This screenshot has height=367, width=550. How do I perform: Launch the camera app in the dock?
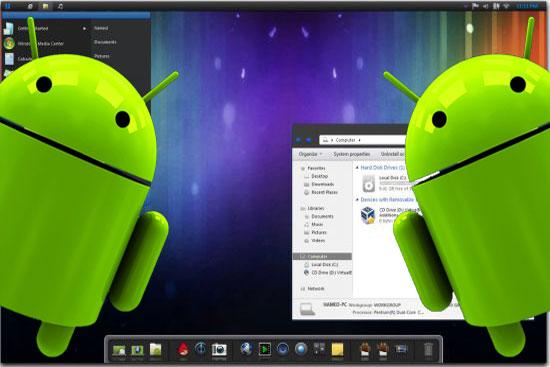pos(219,349)
